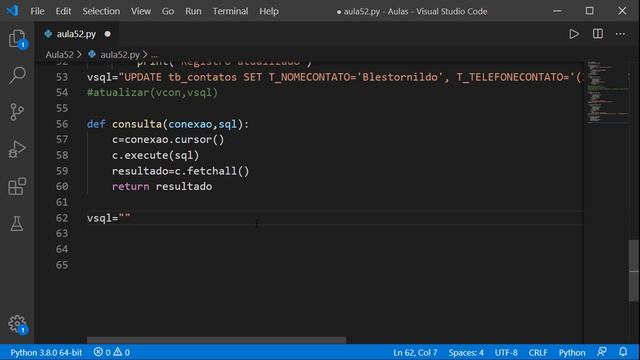This screenshot has width=640, height=360.
Task: Open the View menu
Action: point(141,11)
